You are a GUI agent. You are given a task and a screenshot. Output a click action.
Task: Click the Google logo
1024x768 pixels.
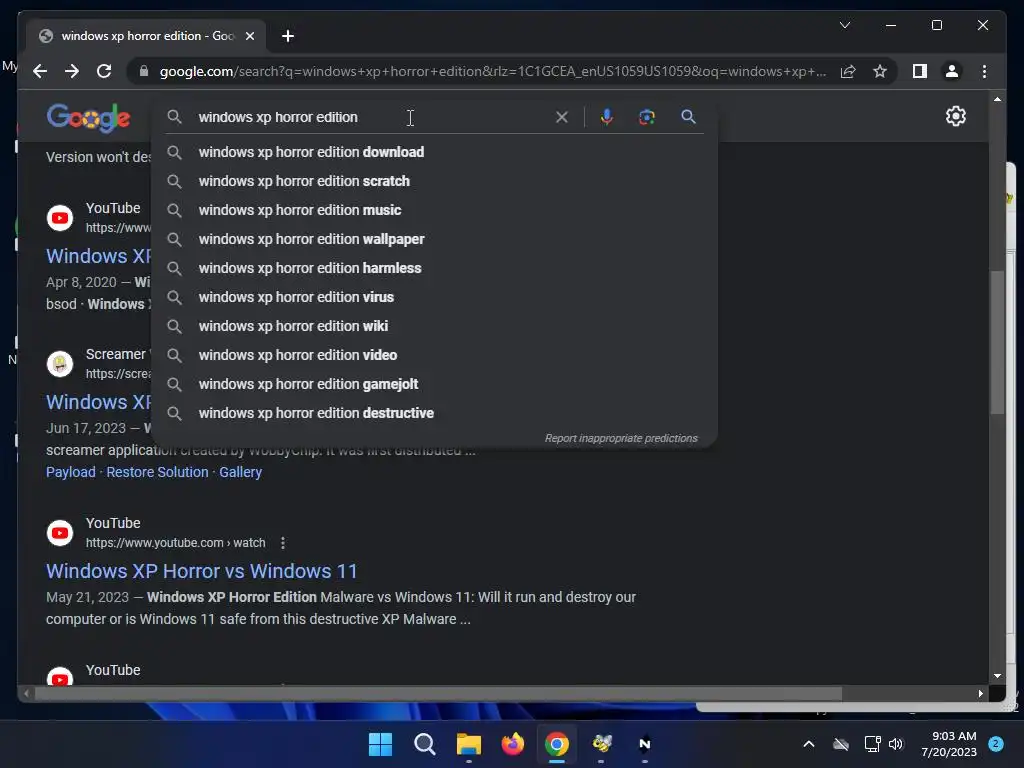point(88,118)
